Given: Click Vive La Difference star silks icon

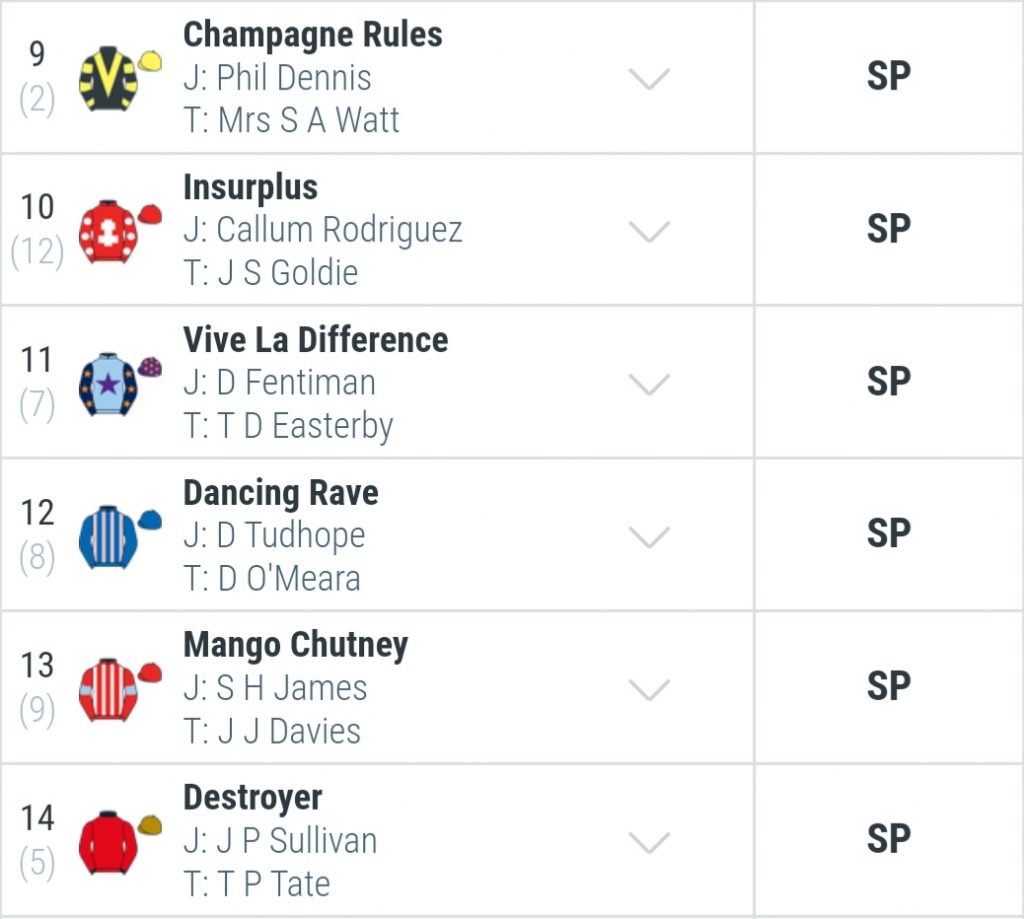Looking at the screenshot, I should [120, 384].
